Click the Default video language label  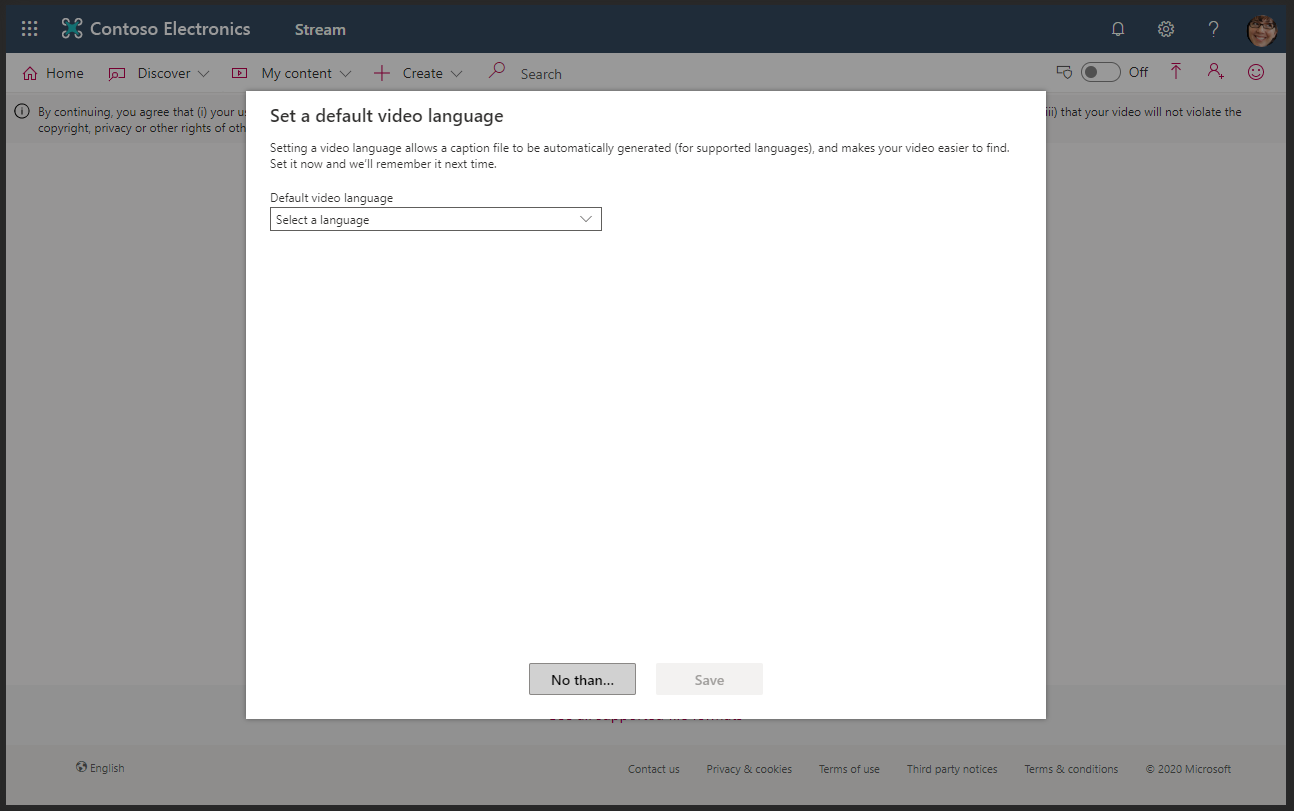pyautogui.click(x=332, y=198)
